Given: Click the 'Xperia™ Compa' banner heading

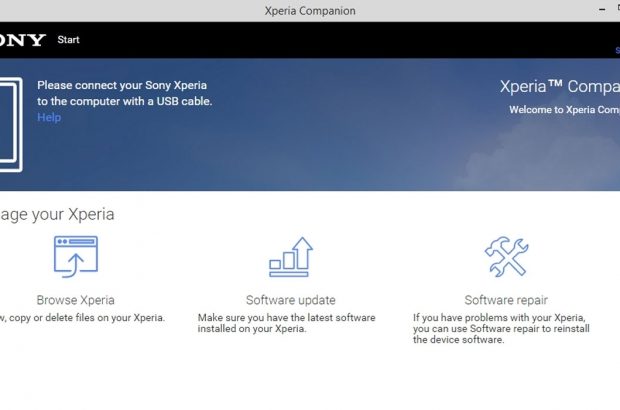Looking at the screenshot, I should 560,87.
